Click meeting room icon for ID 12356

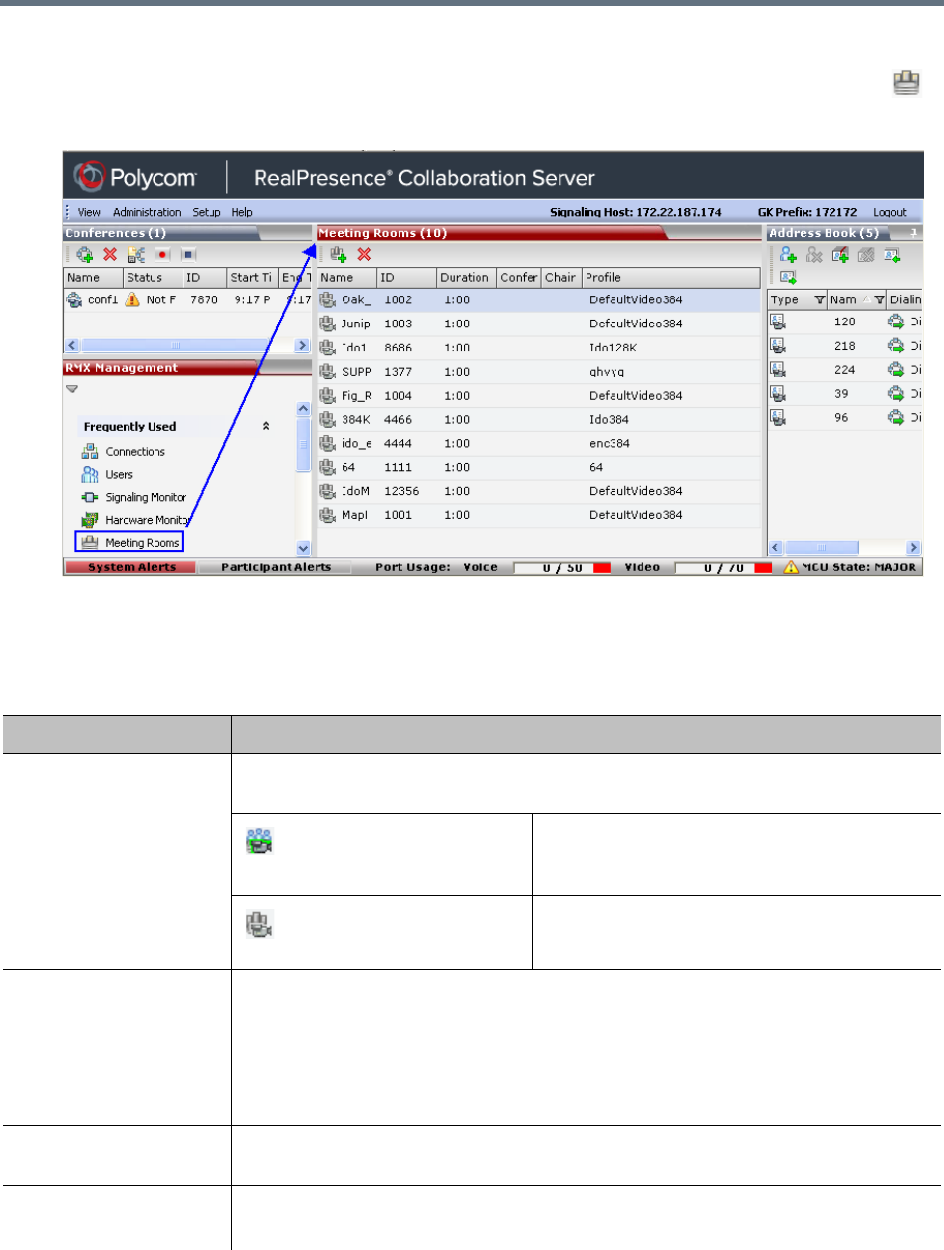328,491
